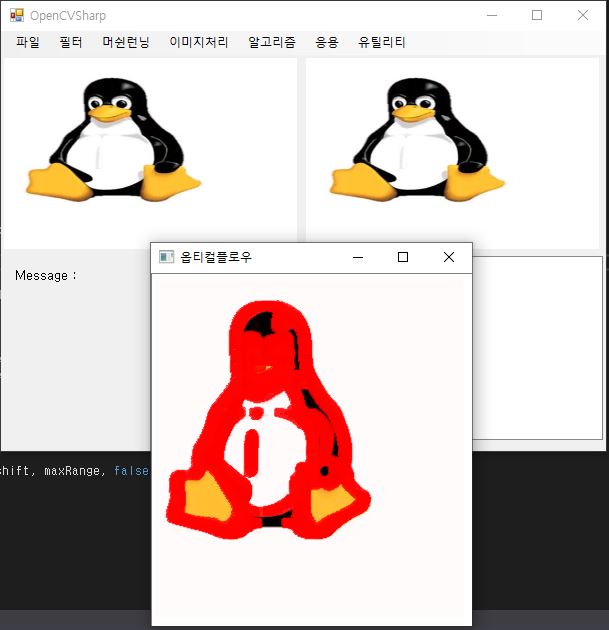Open the 유틸리티 menu
The image size is (609, 630).
coord(382,42)
